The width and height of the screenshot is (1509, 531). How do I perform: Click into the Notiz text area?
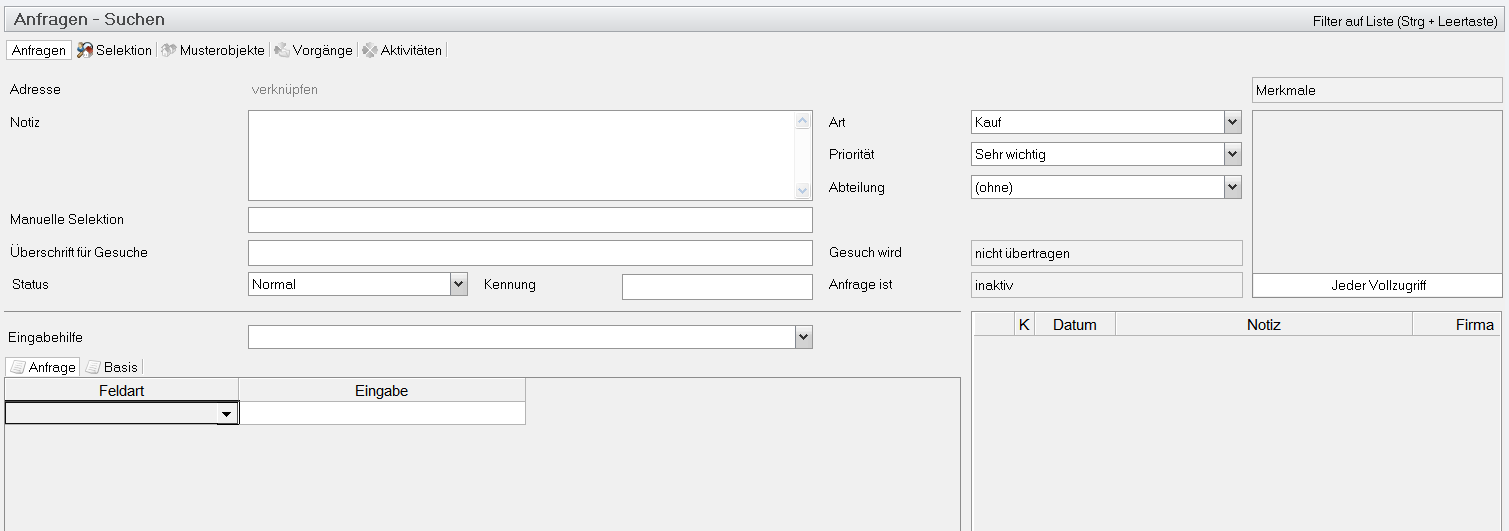coord(520,155)
